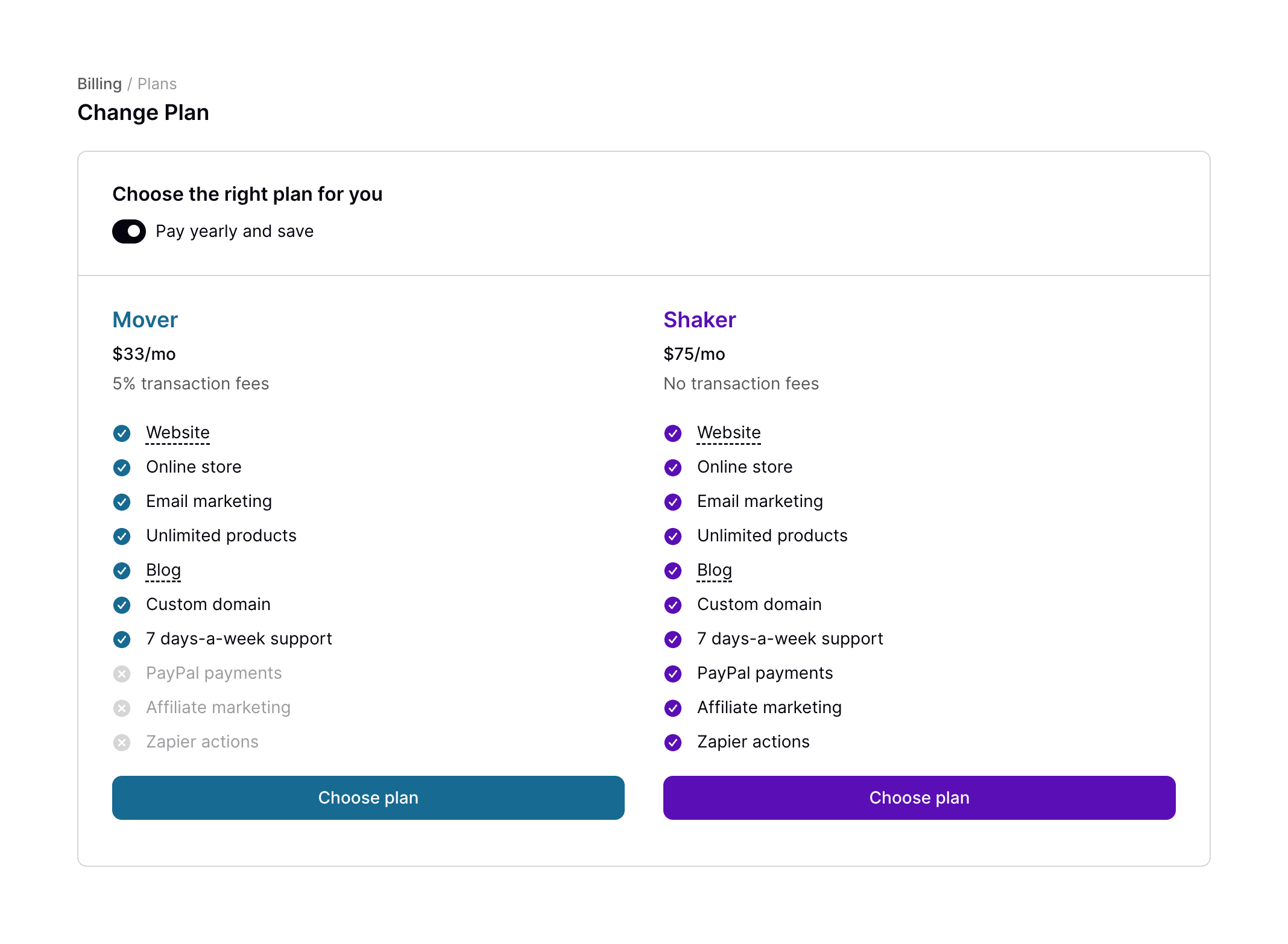Image resolution: width=1288 pixels, height=944 pixels.
Task: Choose the Mover plan
Action: coord(368,798)
